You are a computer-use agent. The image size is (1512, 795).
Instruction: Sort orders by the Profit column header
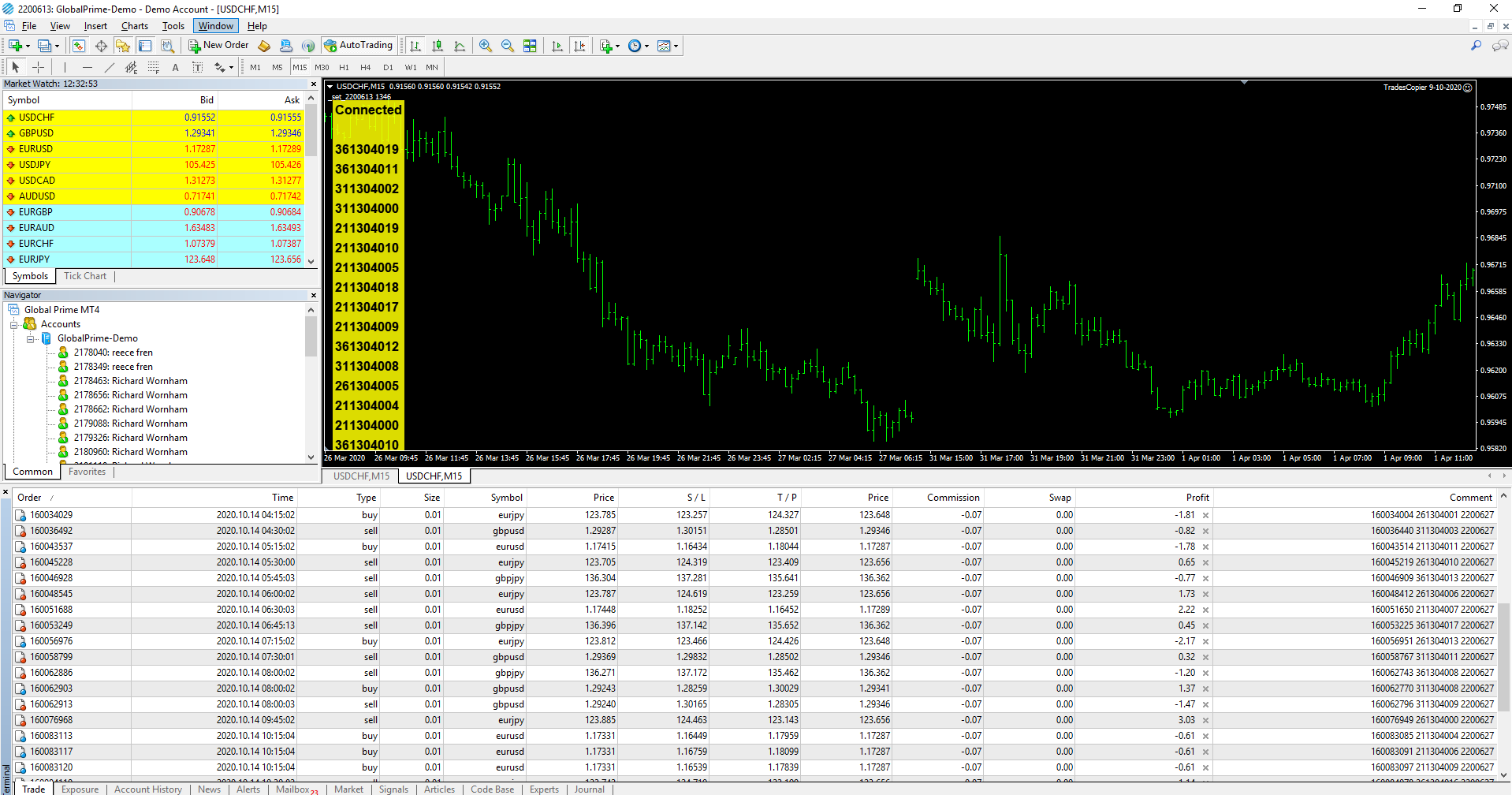pyautogui.click(x=1143, y=498)
